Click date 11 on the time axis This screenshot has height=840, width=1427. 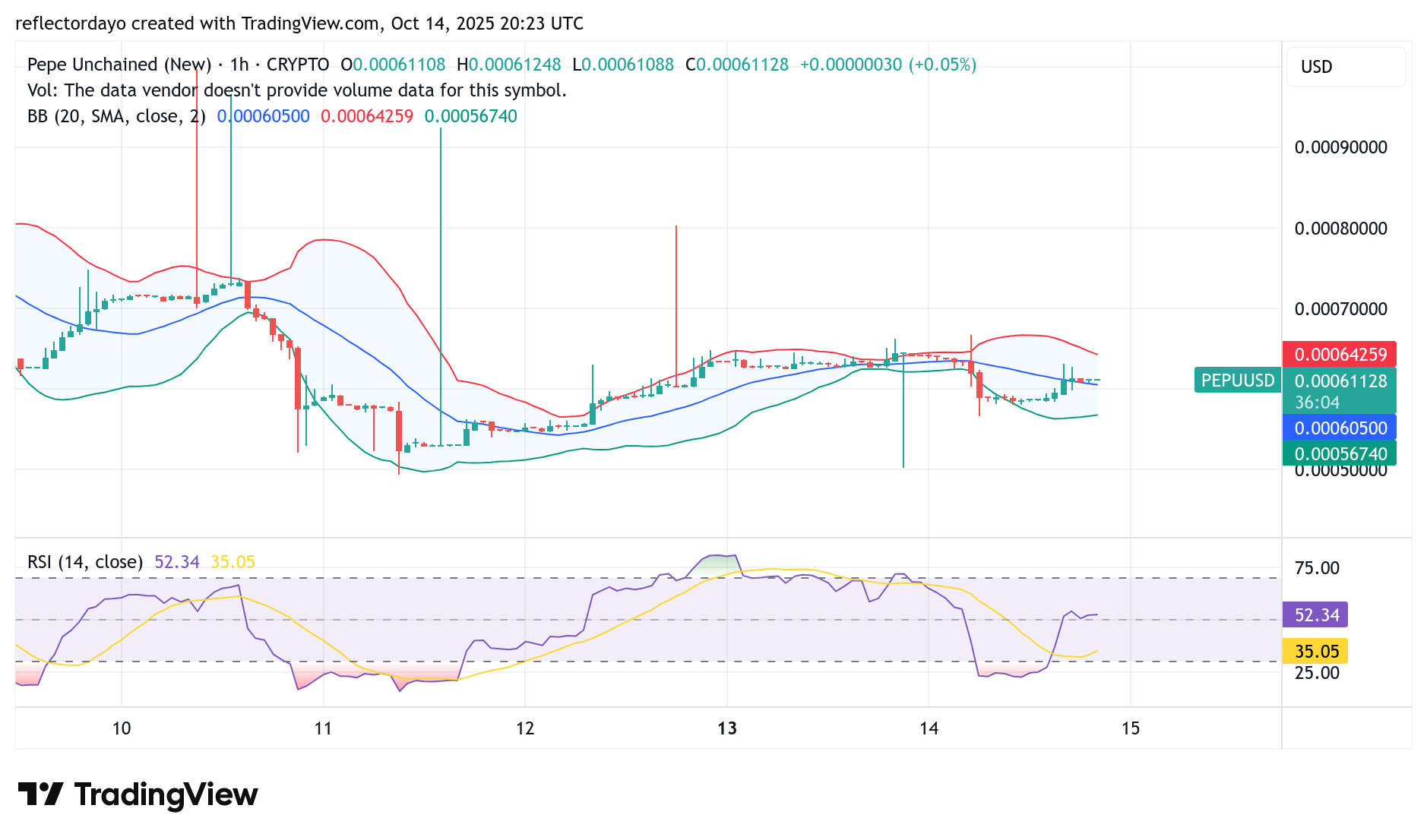pos(323,729)
